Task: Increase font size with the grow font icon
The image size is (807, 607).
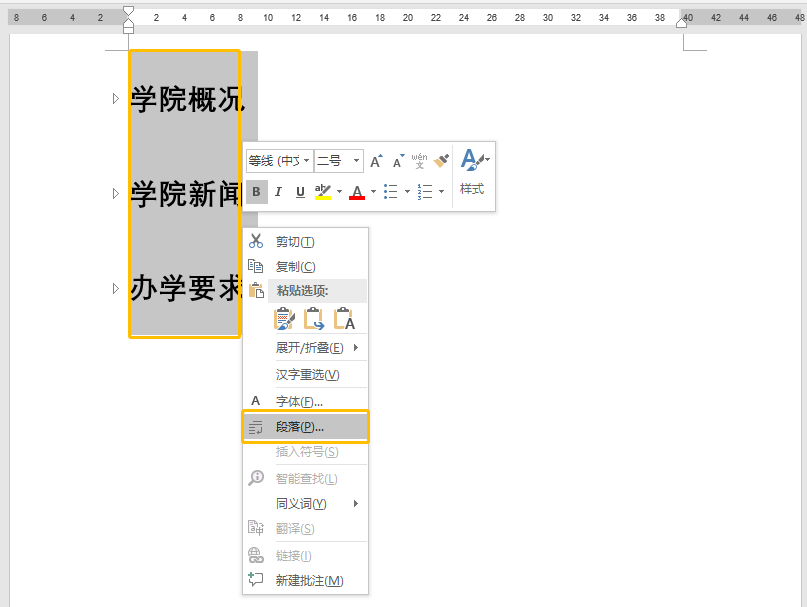Action: click(376, 161)
